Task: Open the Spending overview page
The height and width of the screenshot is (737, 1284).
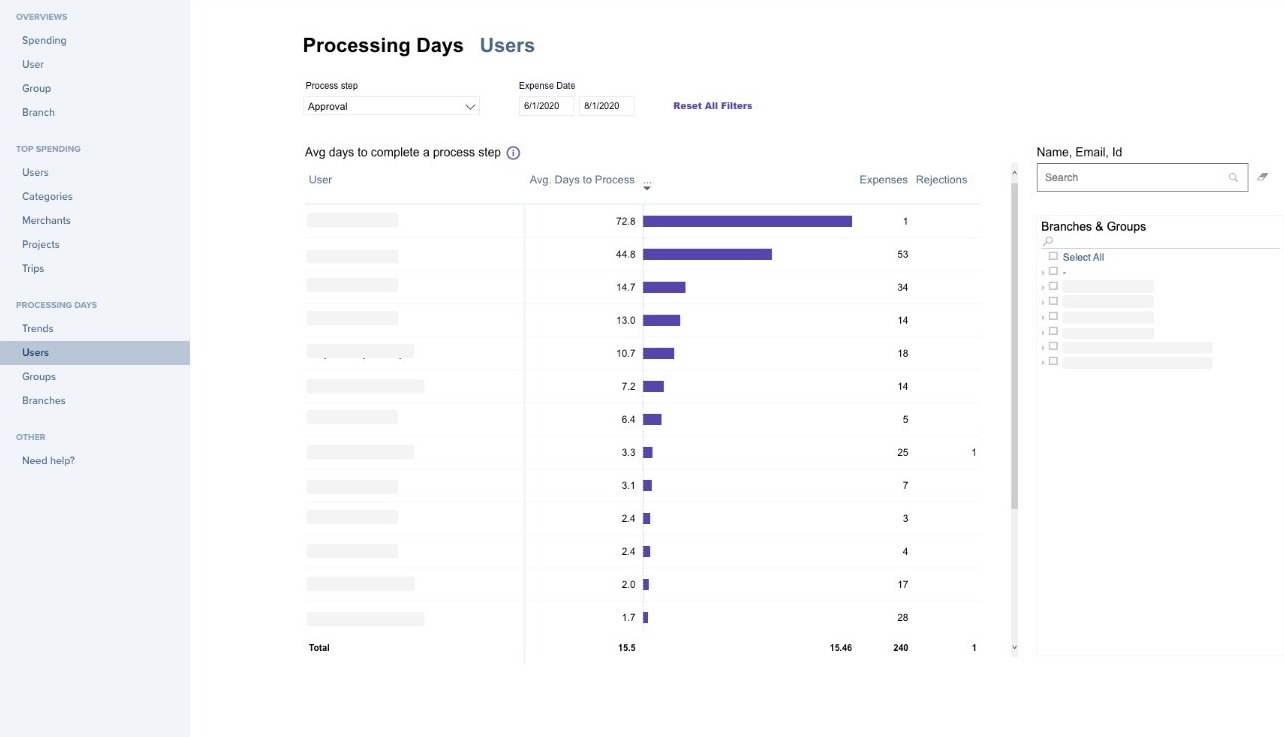Action: [44, 40]
